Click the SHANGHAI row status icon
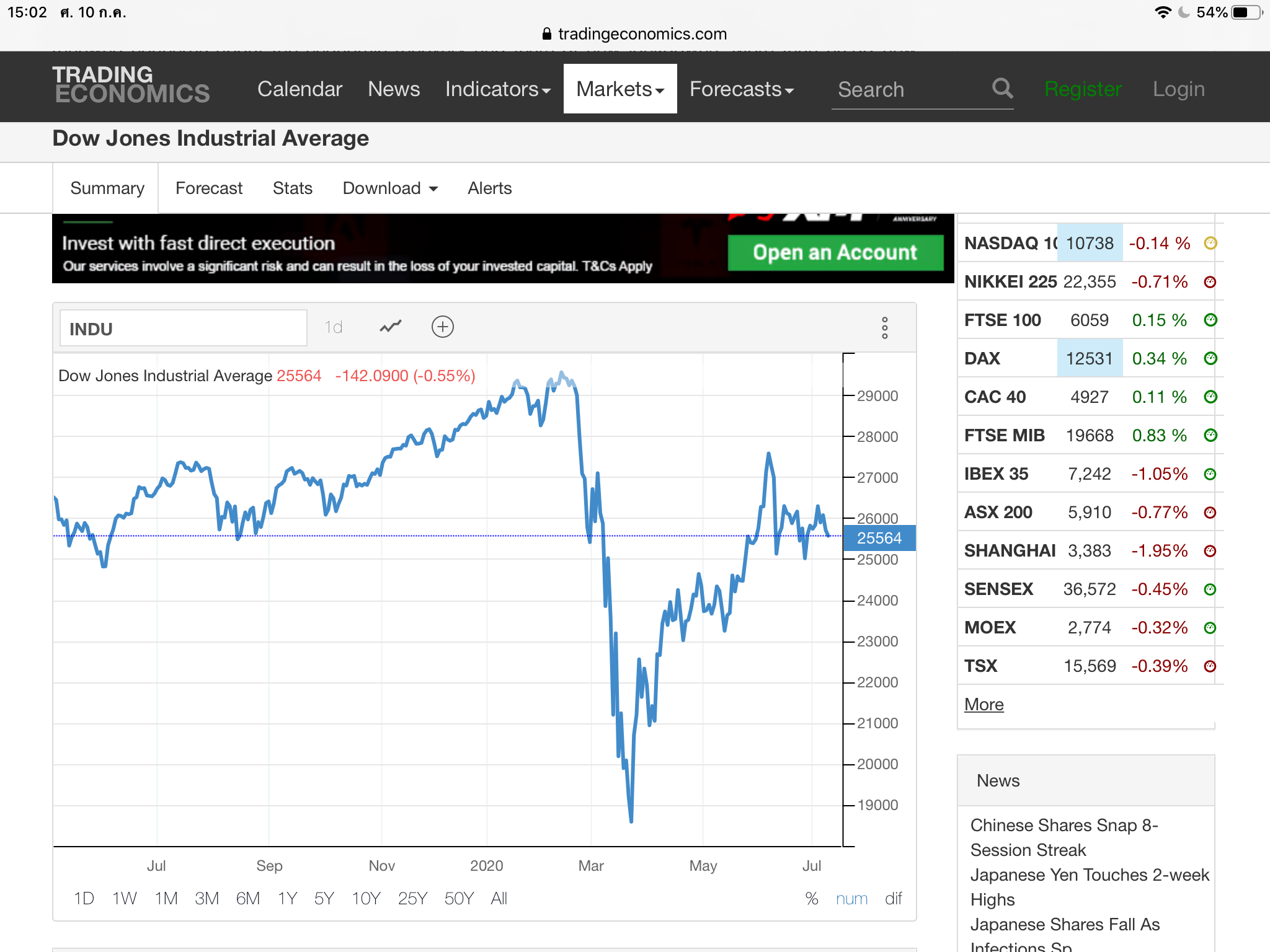This screenshot has height=952, width=1270. coord(1210,551)
